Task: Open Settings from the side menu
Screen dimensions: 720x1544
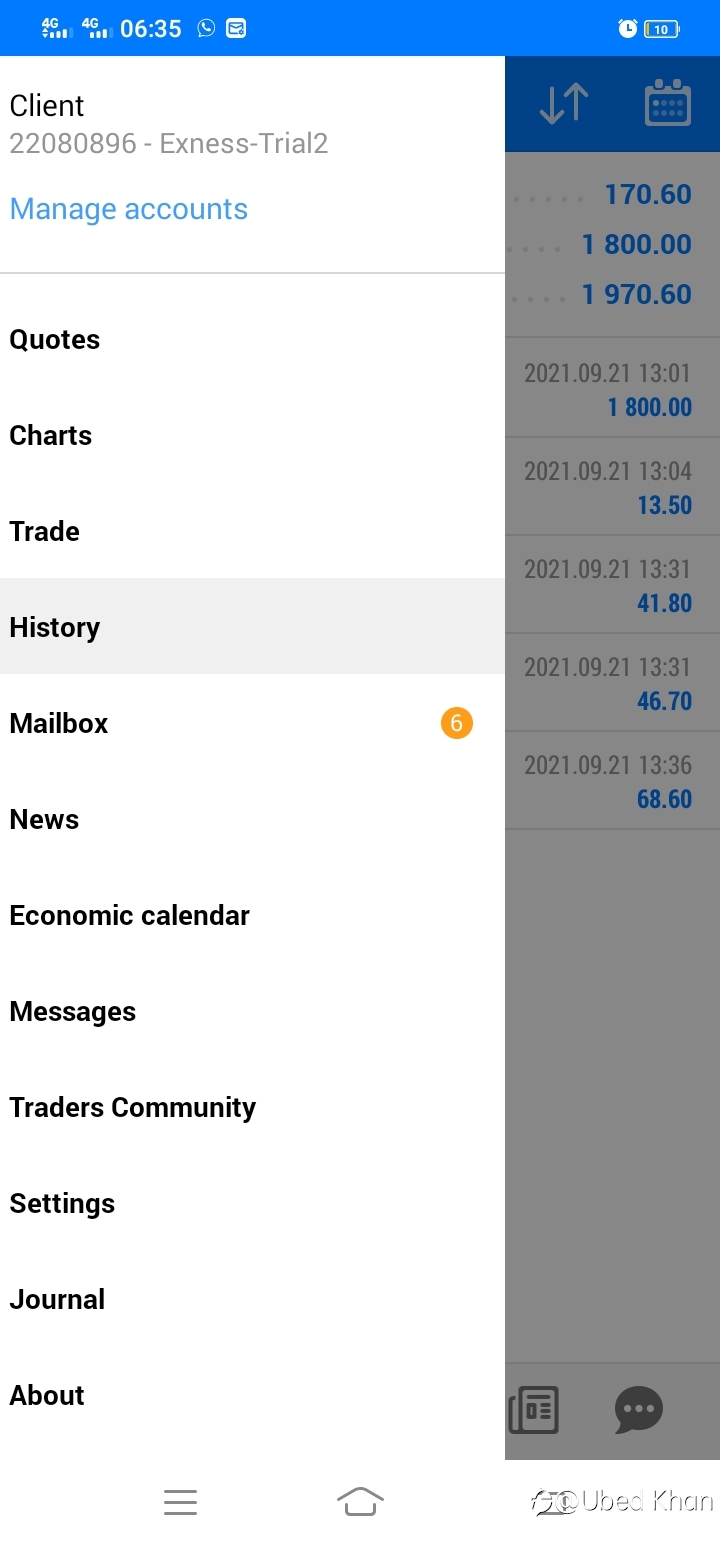Action: 252,1204
